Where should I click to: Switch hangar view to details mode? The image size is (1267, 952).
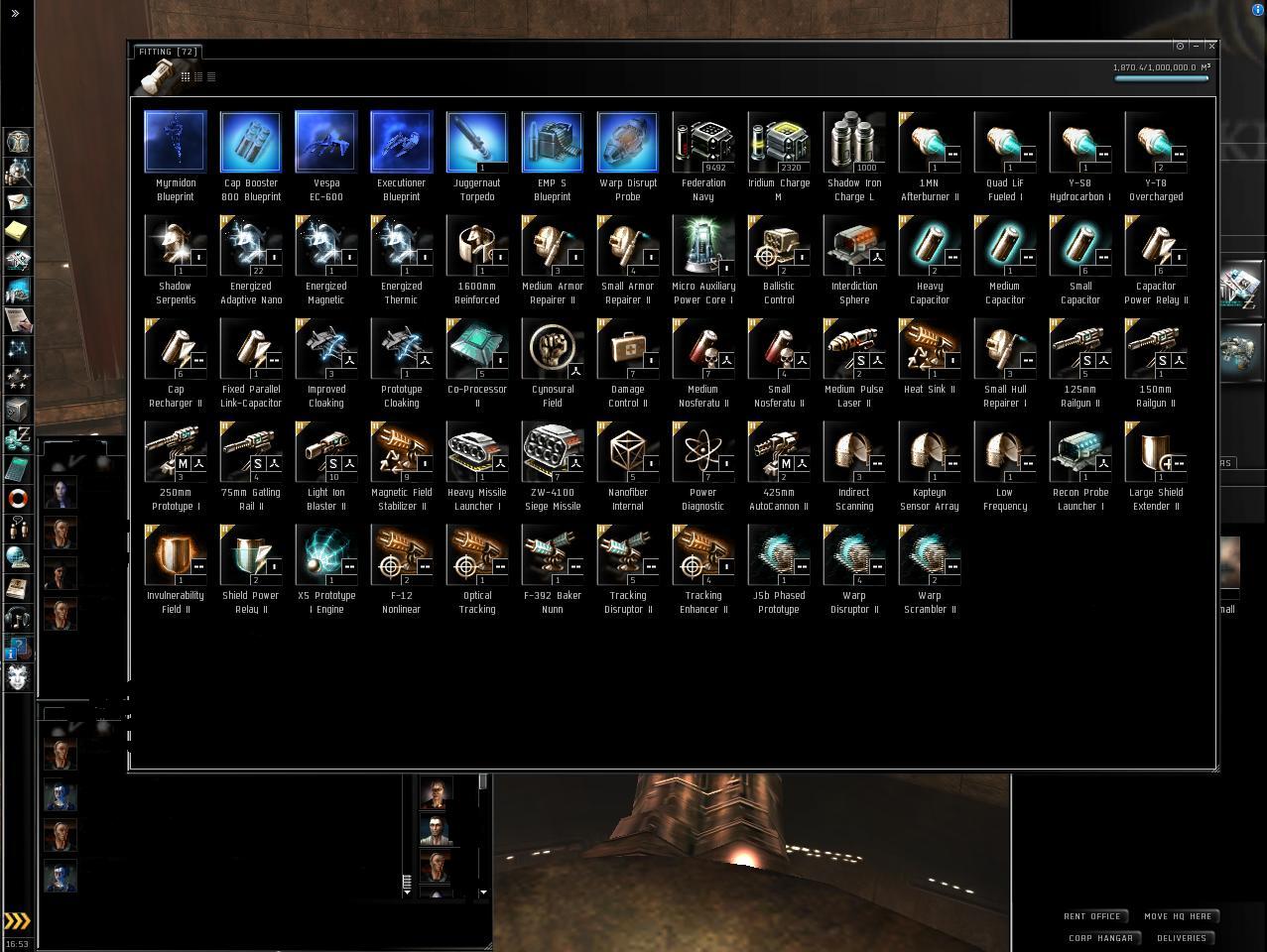click(x=198, y=76)
